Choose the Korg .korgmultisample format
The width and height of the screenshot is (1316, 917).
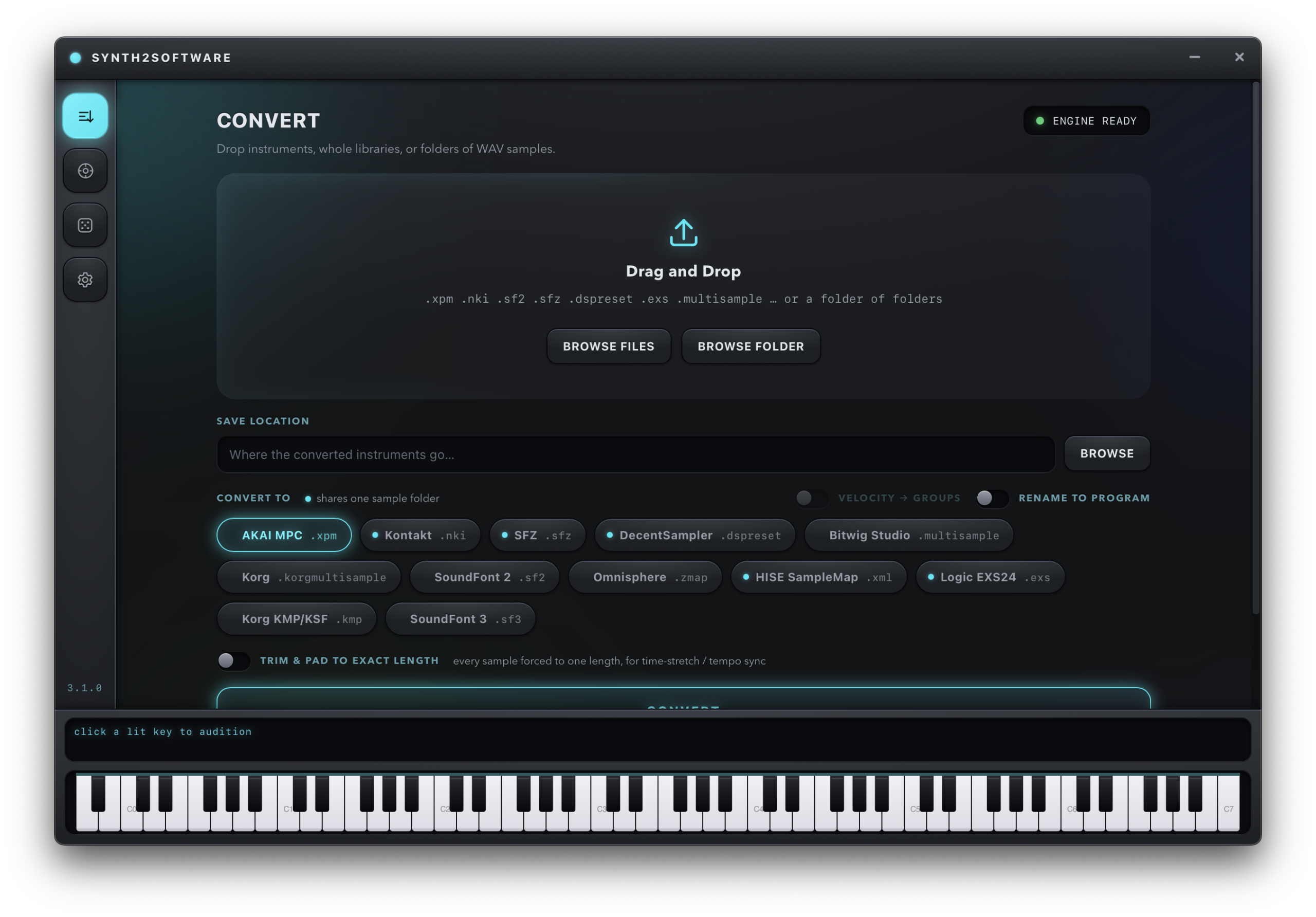(x=308, y=577)
